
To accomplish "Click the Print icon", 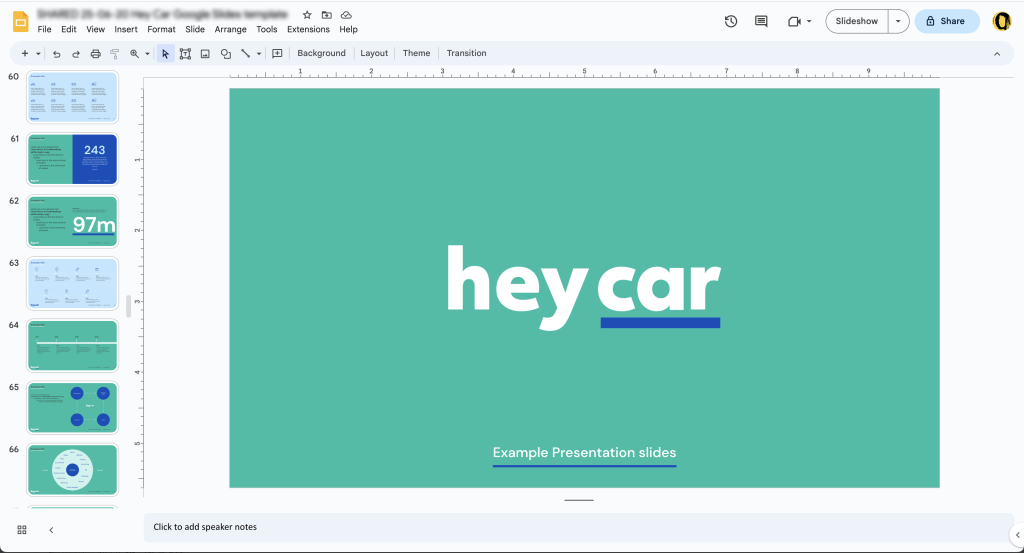I will [x=95, y=54].
